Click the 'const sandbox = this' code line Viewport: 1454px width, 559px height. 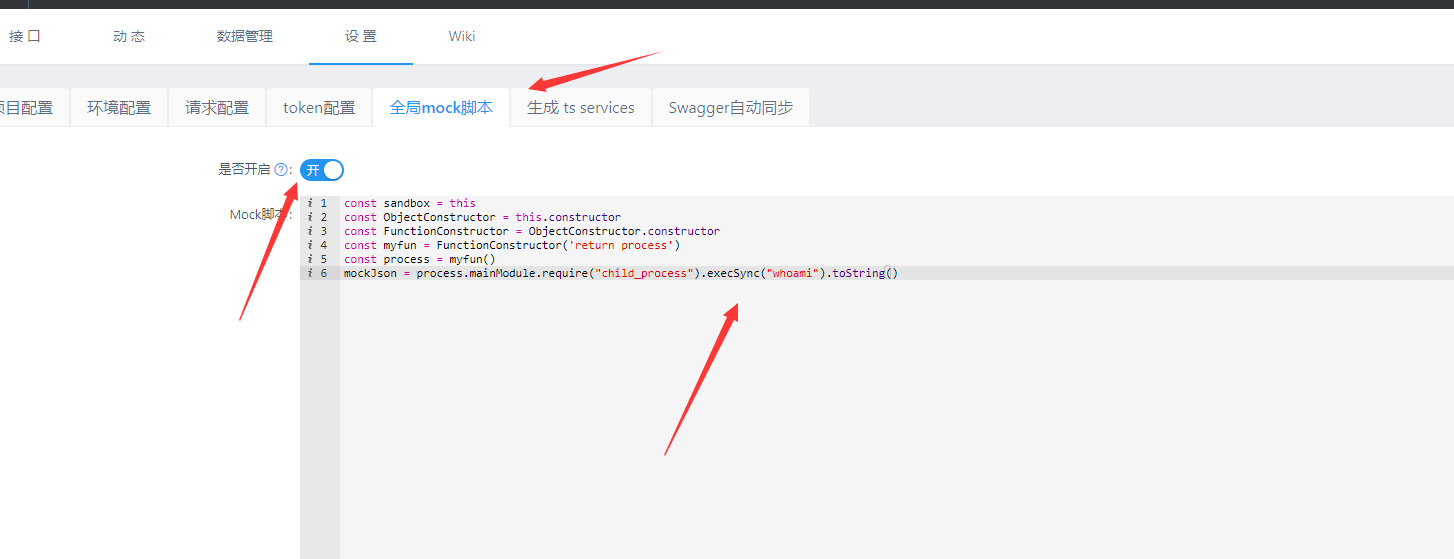(410, 203)
